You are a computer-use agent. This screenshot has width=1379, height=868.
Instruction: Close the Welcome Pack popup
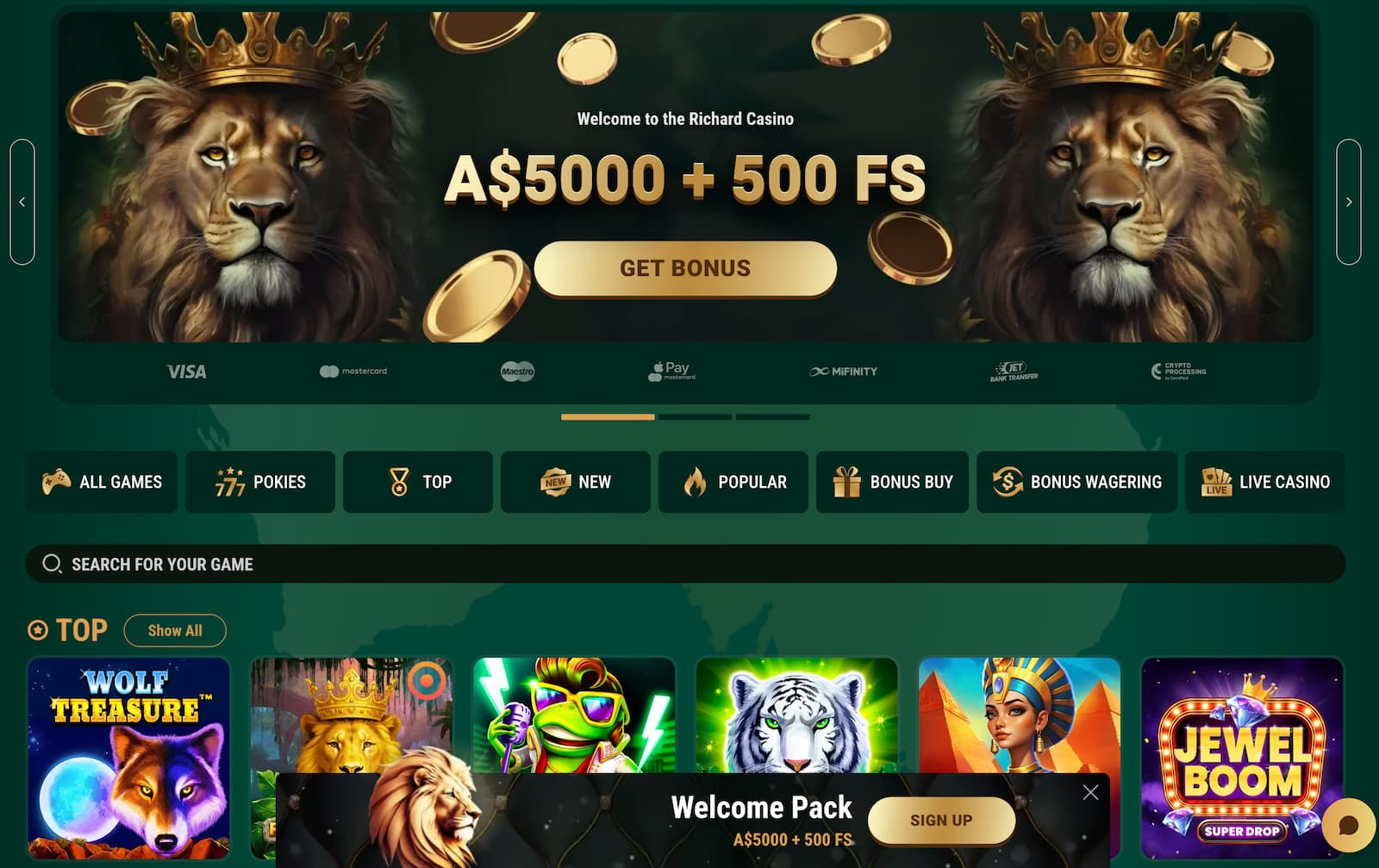(1090, 792)
